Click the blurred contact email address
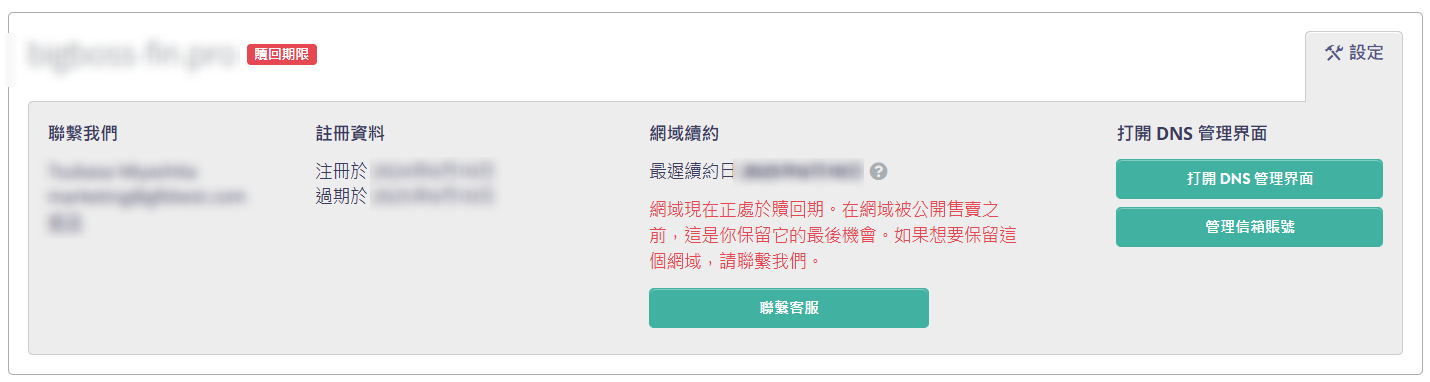 (147, 197)
